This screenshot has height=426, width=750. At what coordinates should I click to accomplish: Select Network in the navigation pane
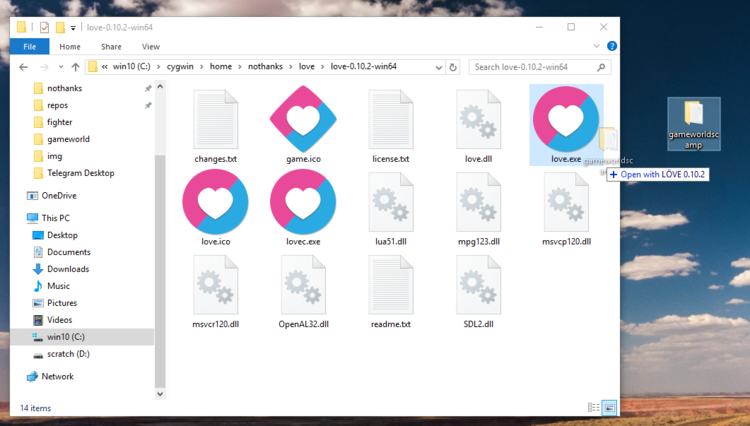tap(57, 376)
